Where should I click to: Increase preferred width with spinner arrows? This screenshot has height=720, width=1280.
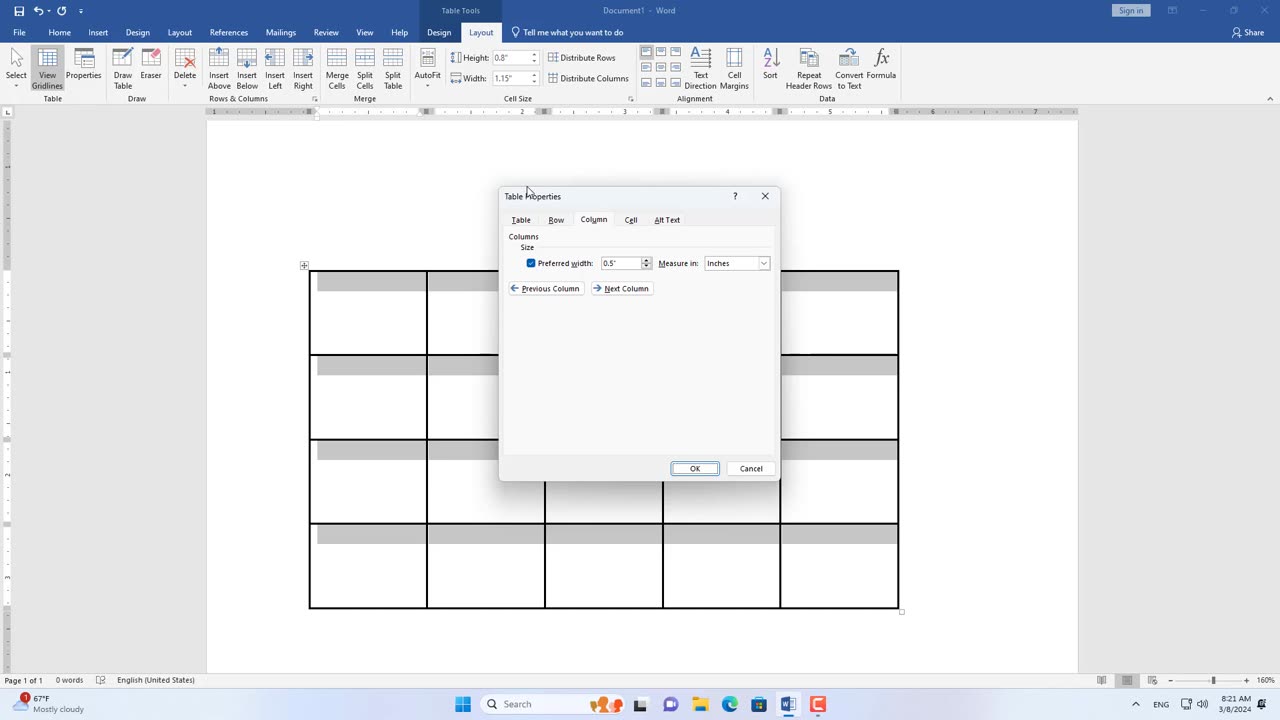[x=646, y=260]
